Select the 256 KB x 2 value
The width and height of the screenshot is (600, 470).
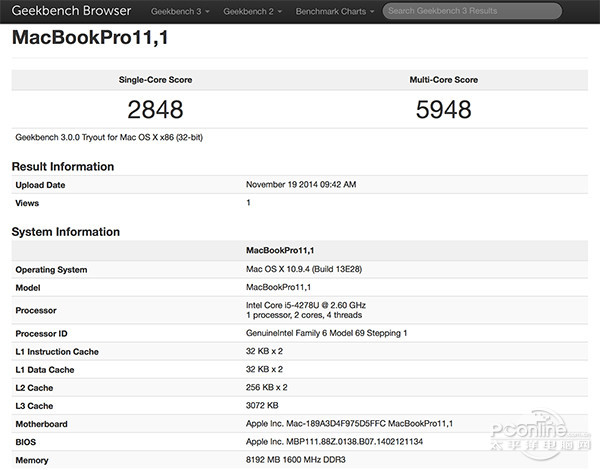coord(267,387)
